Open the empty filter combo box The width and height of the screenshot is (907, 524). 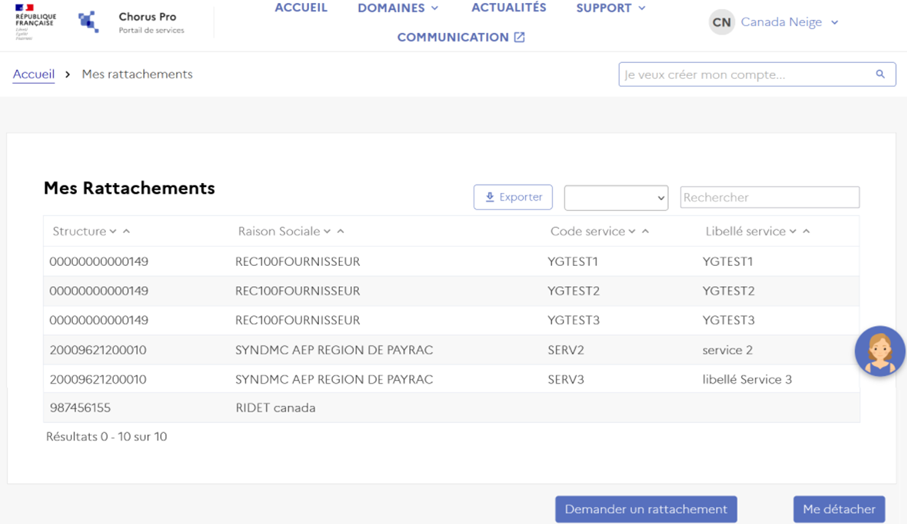tap(616, 198)
